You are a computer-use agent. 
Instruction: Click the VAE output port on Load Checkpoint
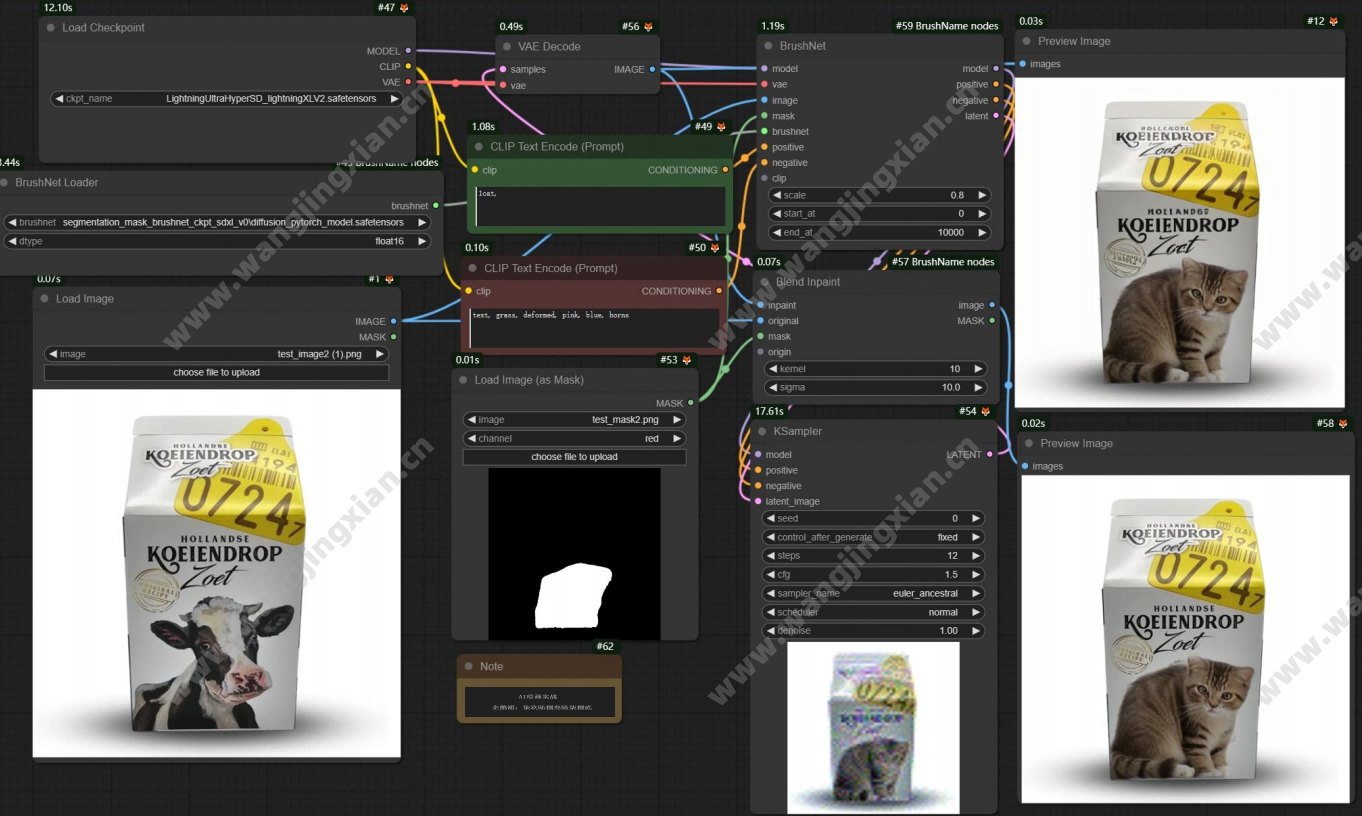click(x=408, y=82)
